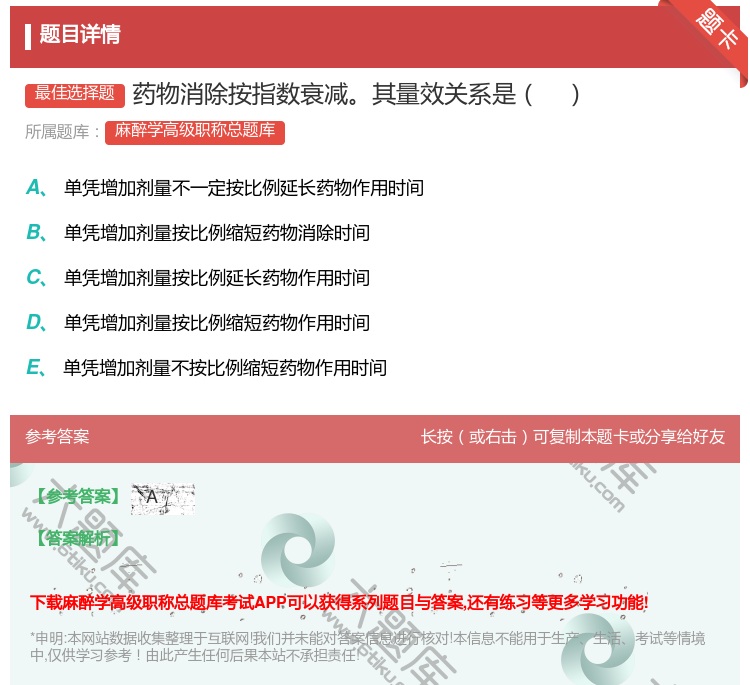The image size is (750, 685).
Task: Open the 麻醉学高级职称总题库 question bank link
Action: 195,132
